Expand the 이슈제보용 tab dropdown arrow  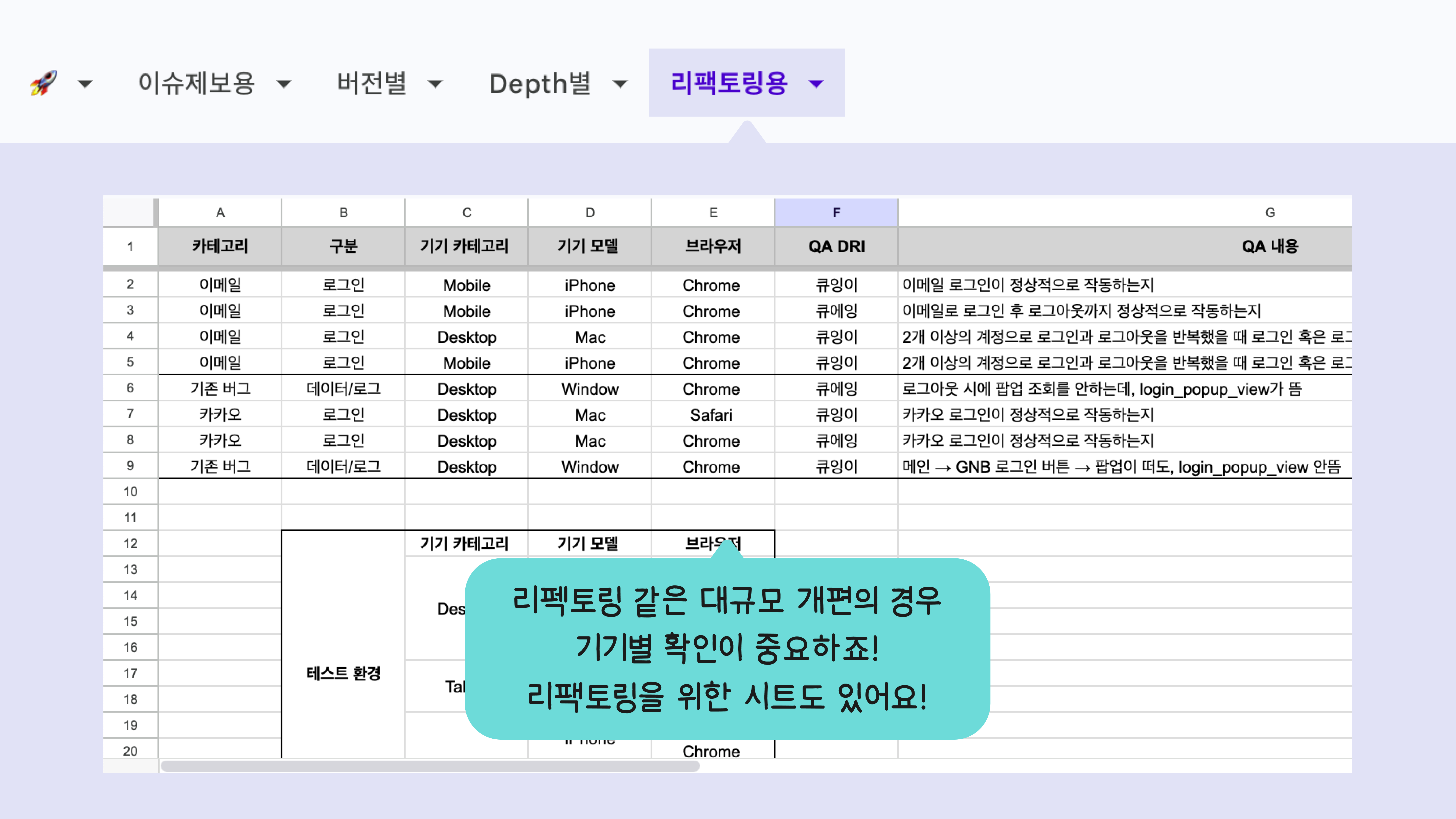(284, 84)
